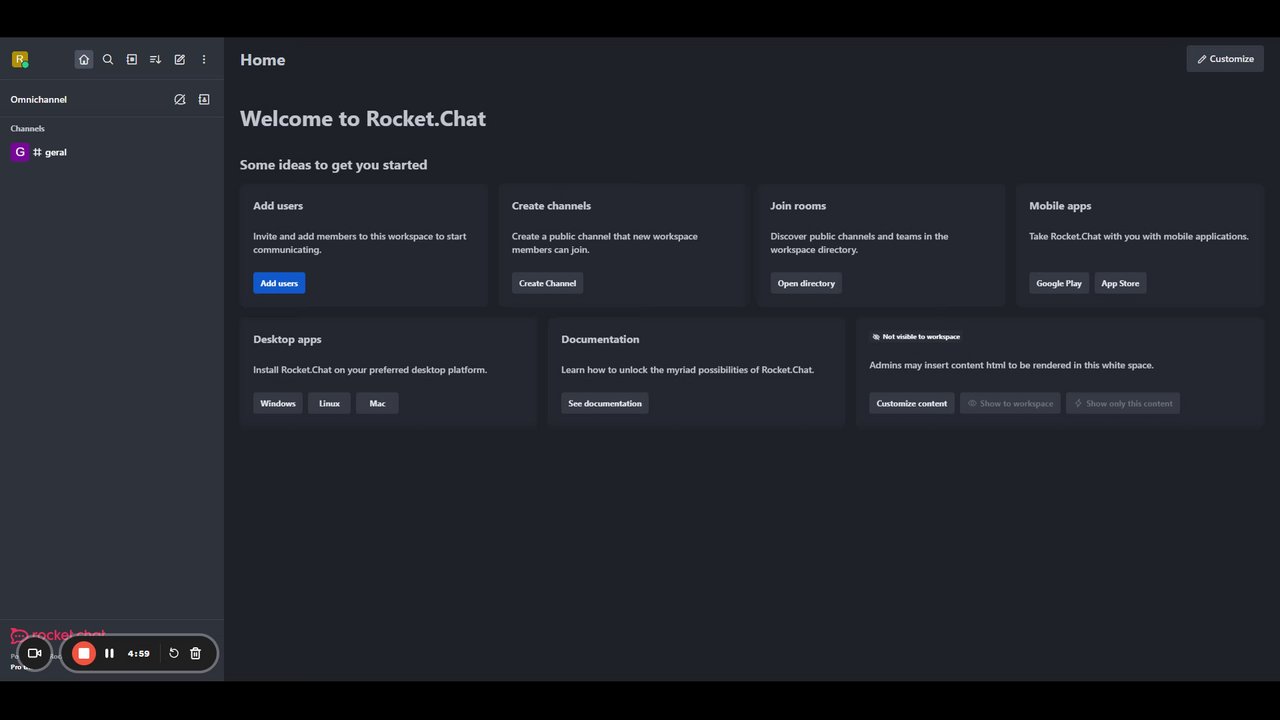Click the Home page title
The width and height of the screenshot is (1280, 720).
click(x=263, y=60)
